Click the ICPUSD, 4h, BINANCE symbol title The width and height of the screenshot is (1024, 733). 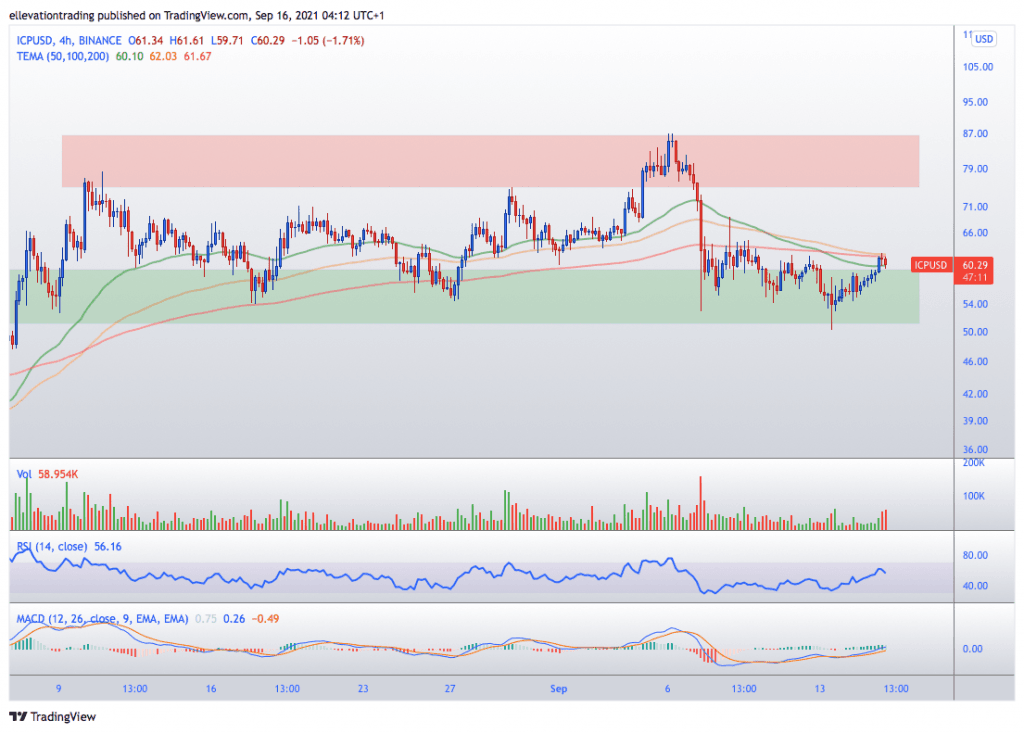69,40
